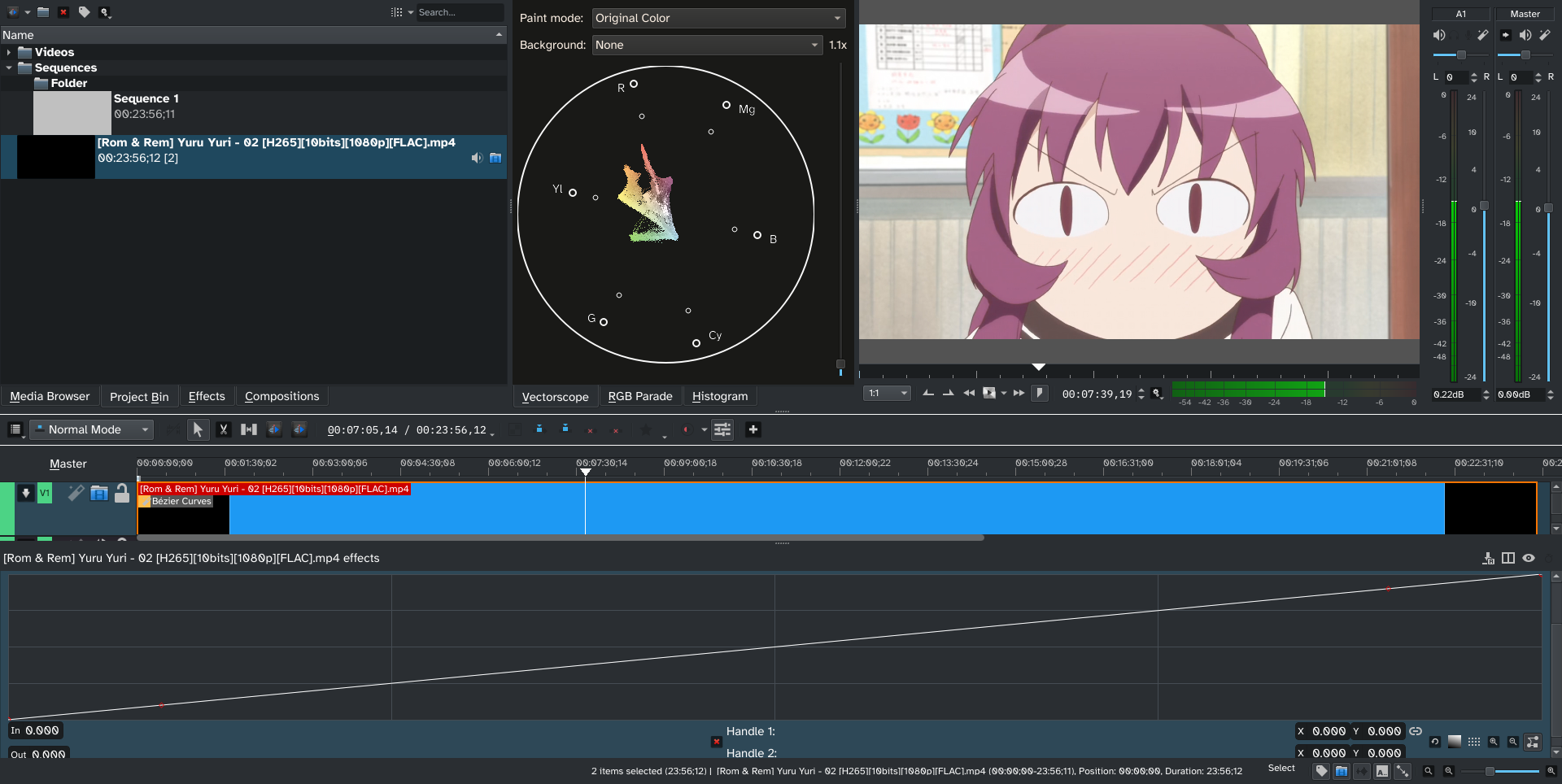The image size is (1562, 784).
Task: Activate the Selection arrow tool
Action: click(x=198, y=429)
